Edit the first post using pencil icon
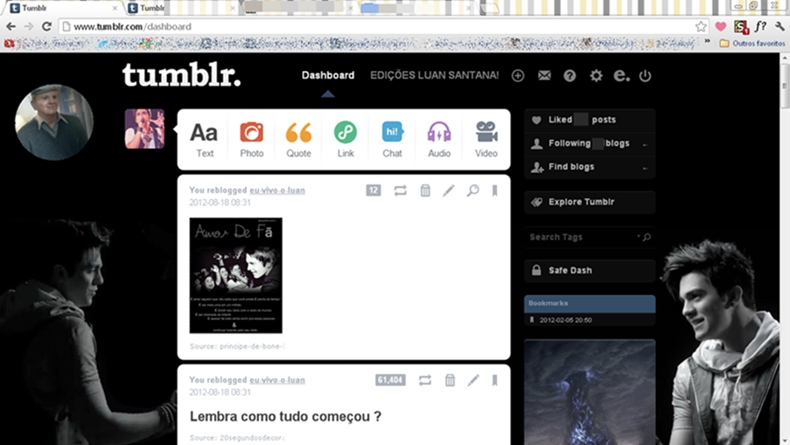 [448, 190]
